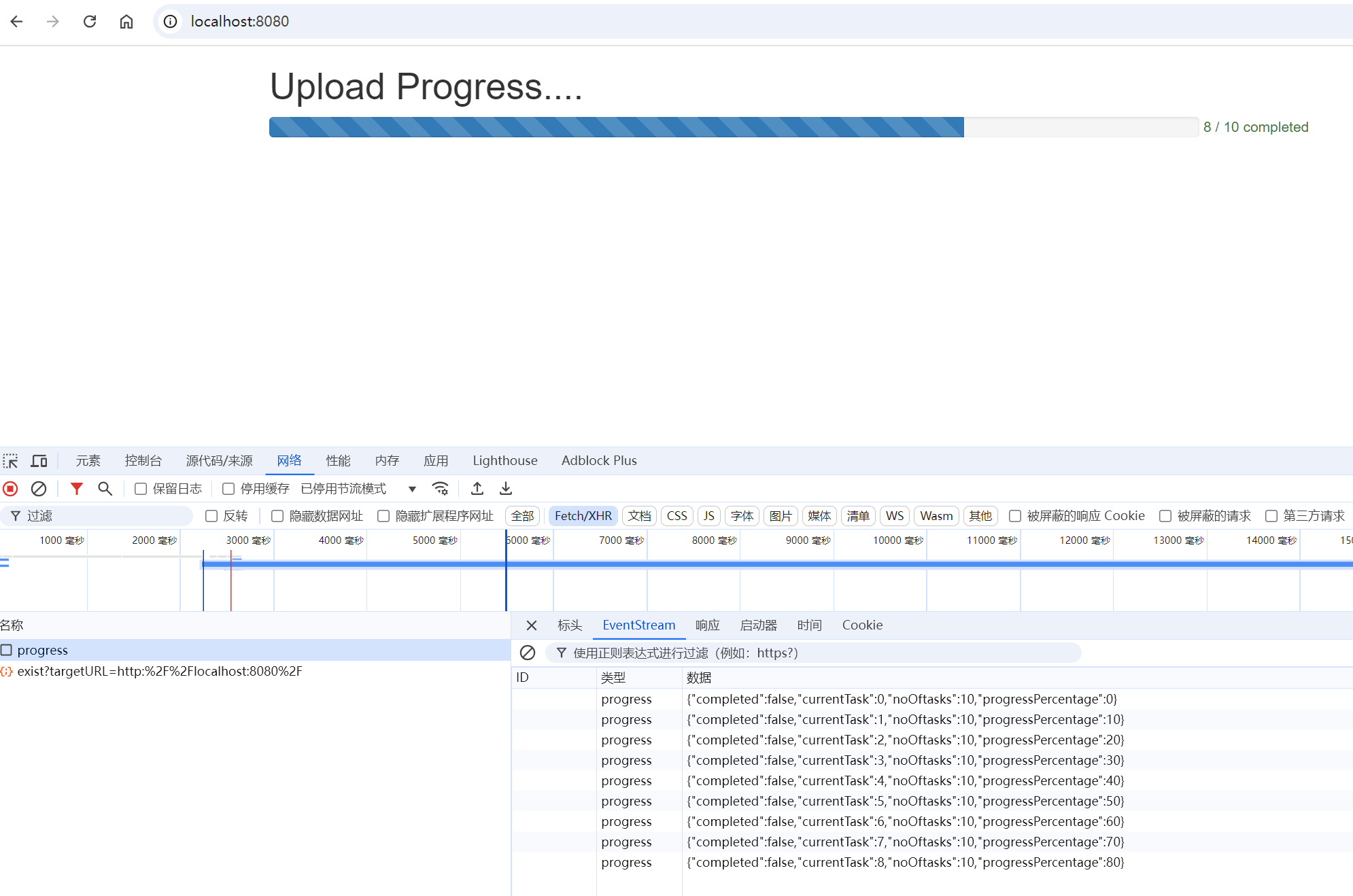The height and width of the screenshot is (896, 1353).
Task: Toggle the red filter funnel icon
Action: pos(77,489)
